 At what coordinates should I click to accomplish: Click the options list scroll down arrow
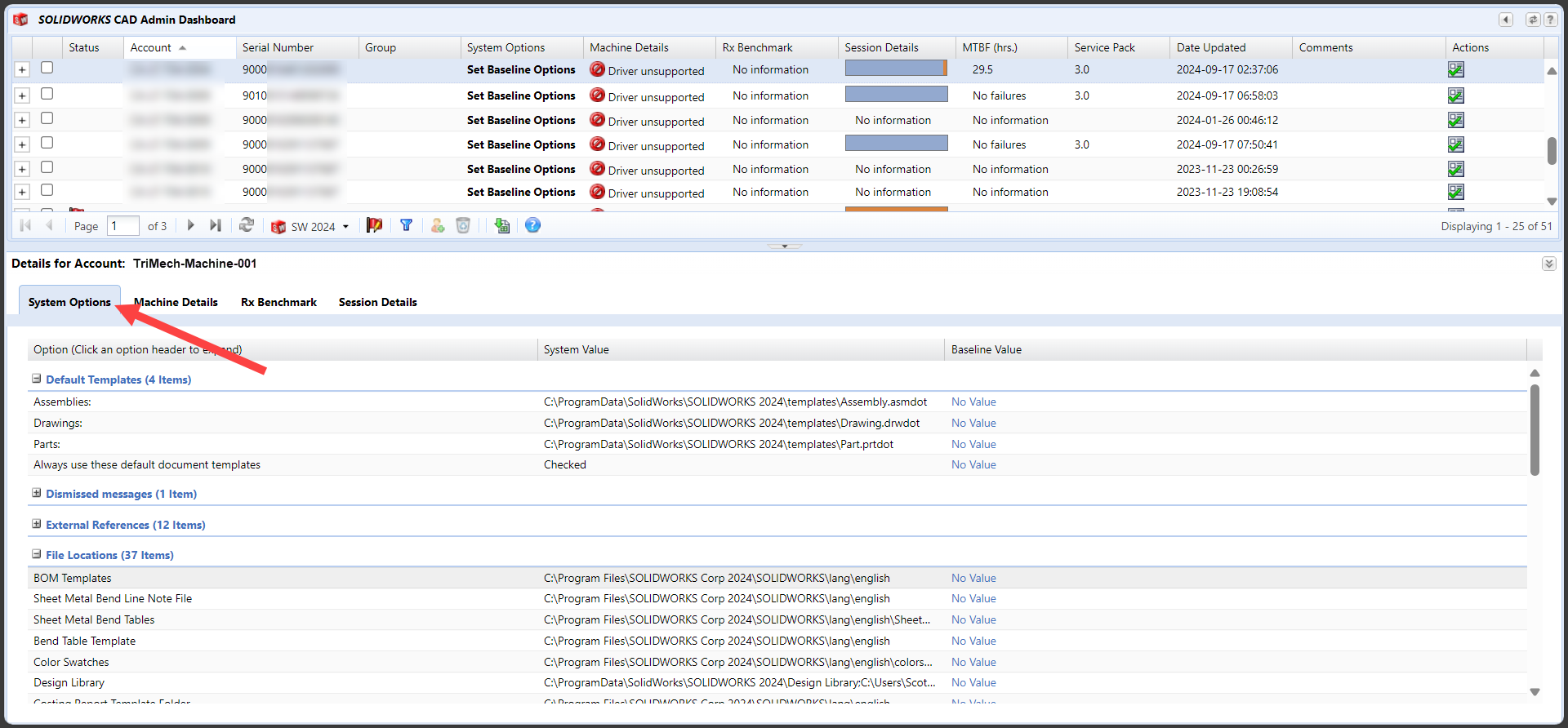1535,692
